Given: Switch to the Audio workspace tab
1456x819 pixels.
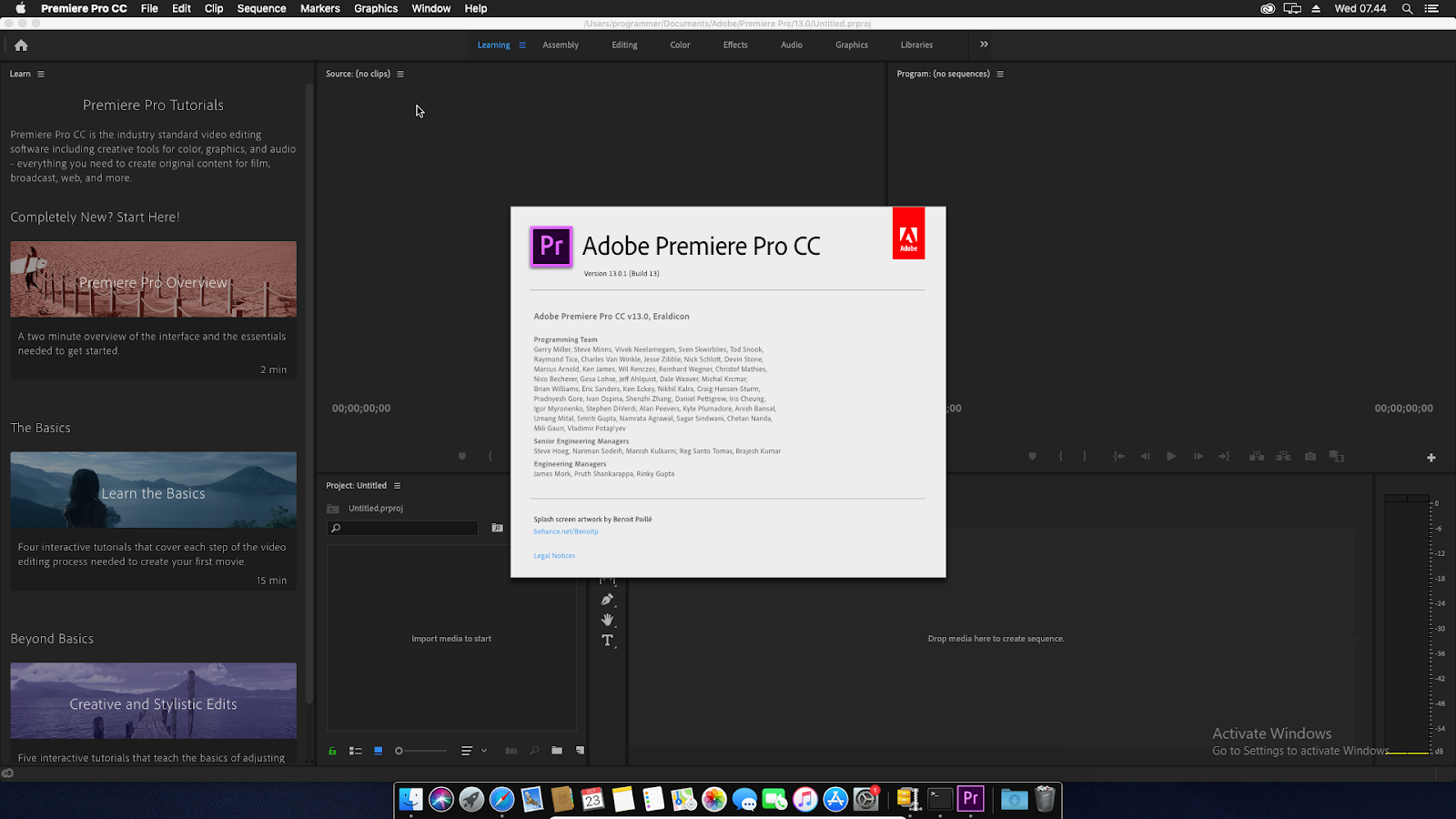Looking at the screenshot, I should (x=792, y=45).
